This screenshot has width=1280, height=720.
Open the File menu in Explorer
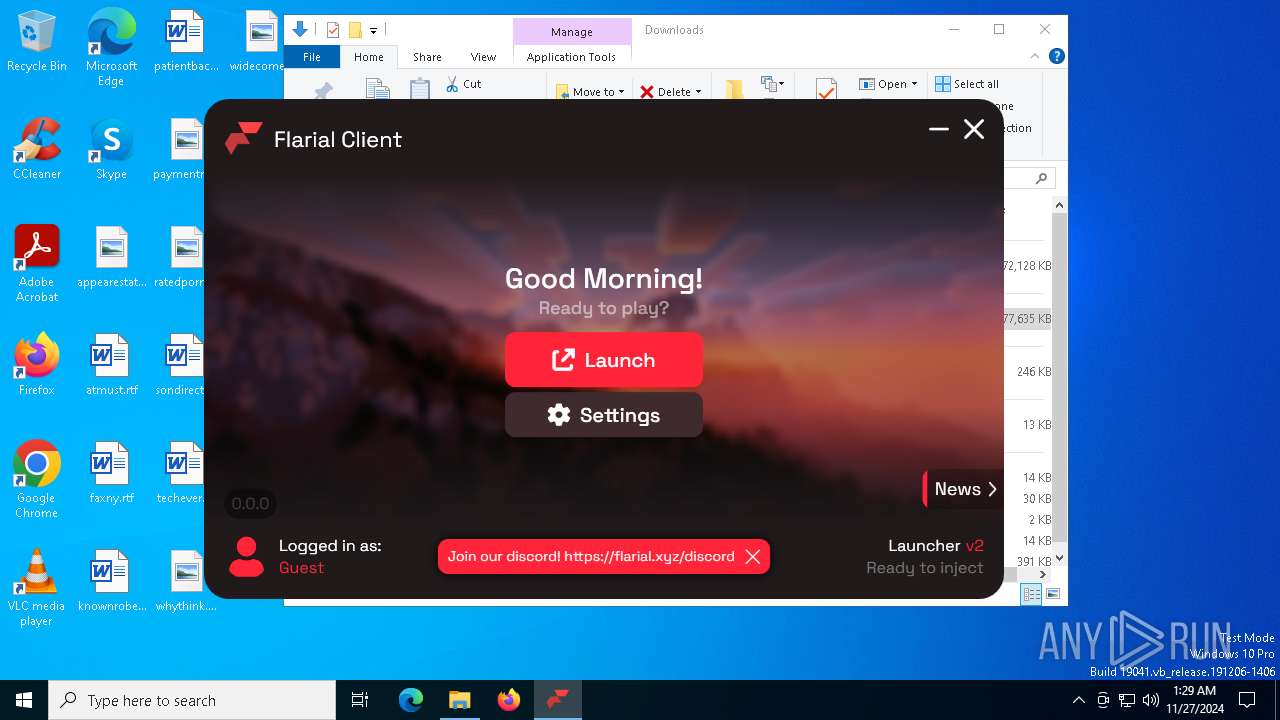(312, 57)
